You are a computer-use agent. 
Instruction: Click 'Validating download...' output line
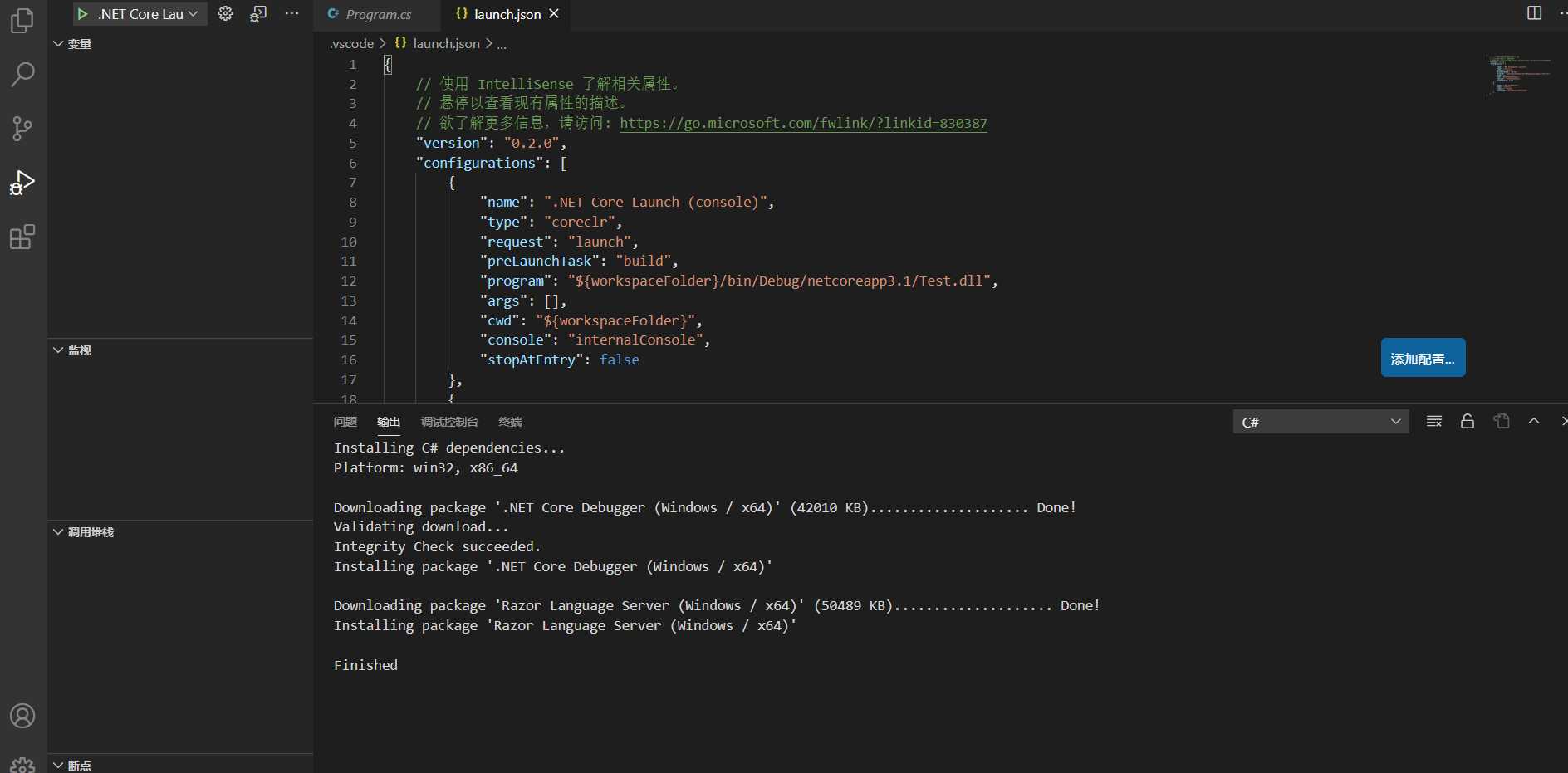coord(421,526)
